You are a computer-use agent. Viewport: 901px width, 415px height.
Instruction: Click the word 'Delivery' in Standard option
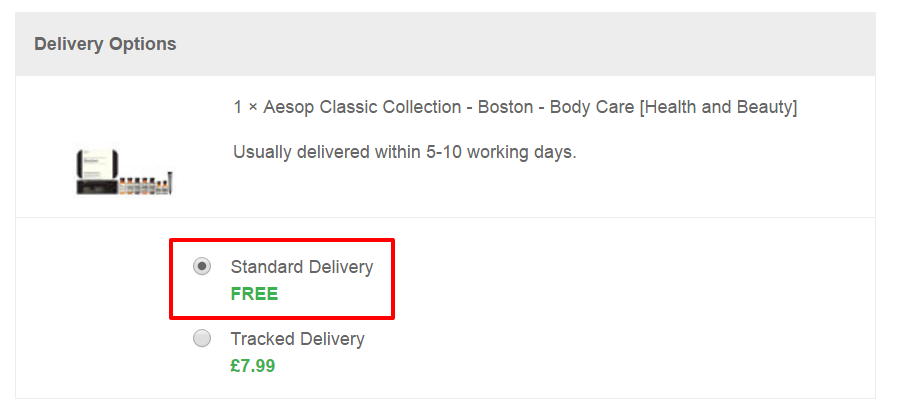coord(341,267)
